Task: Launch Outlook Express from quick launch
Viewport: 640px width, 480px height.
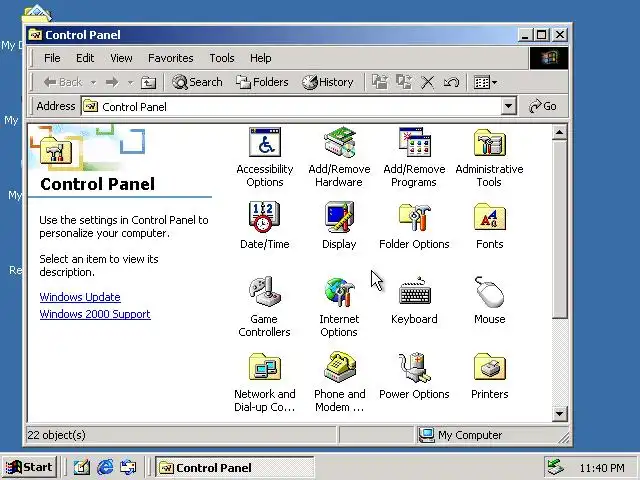Action: pos(128,467)
